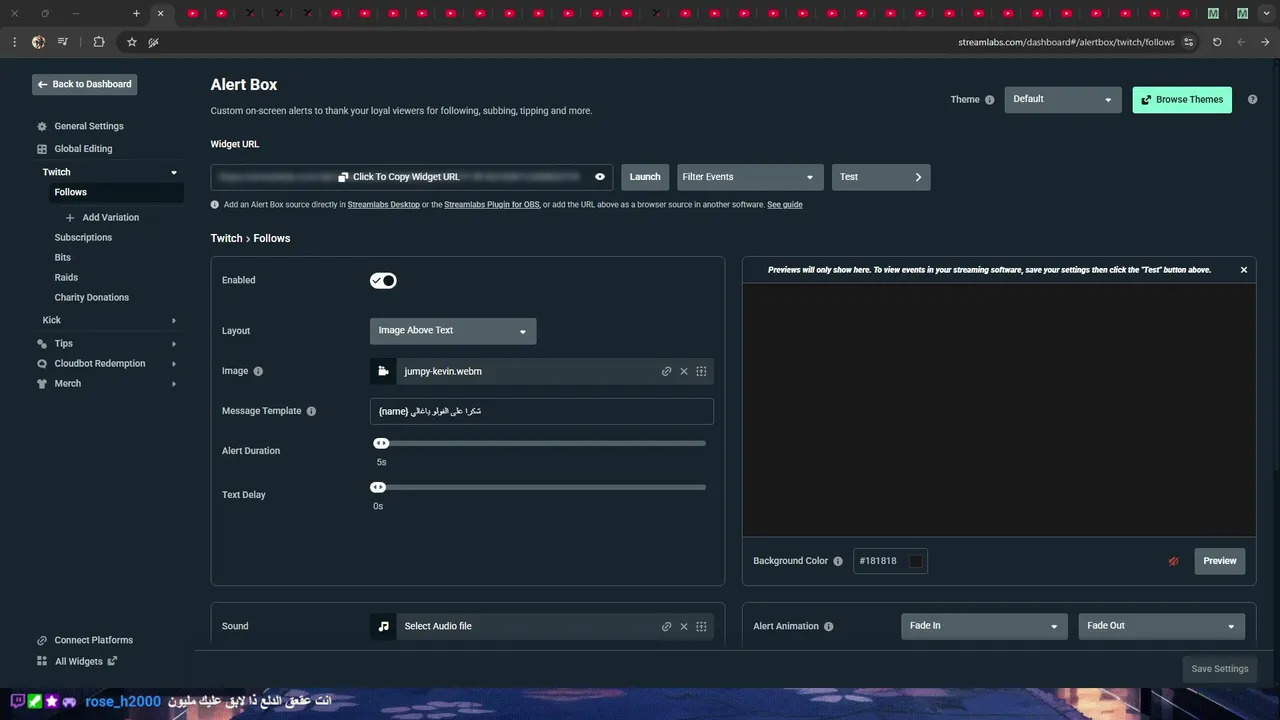Click the Preview button

coord(1220,561)
